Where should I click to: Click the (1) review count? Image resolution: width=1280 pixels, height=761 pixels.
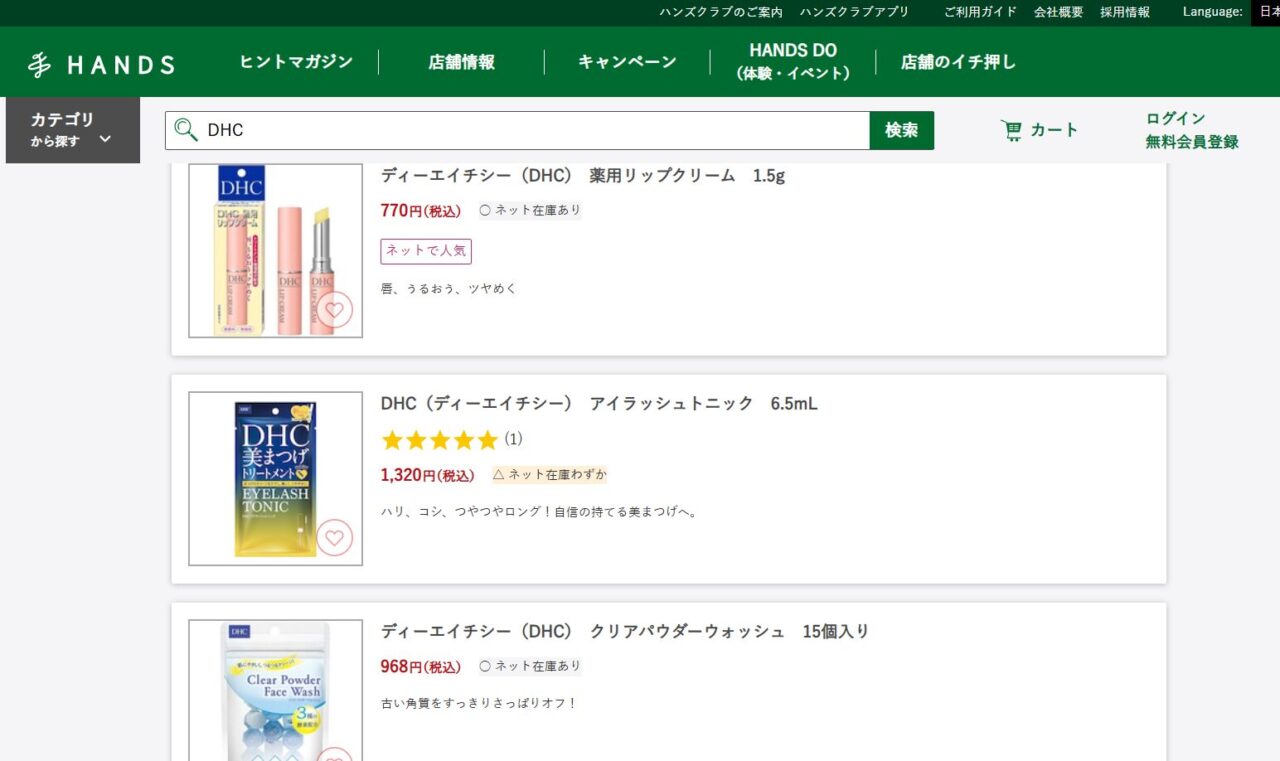pos(513,439)
